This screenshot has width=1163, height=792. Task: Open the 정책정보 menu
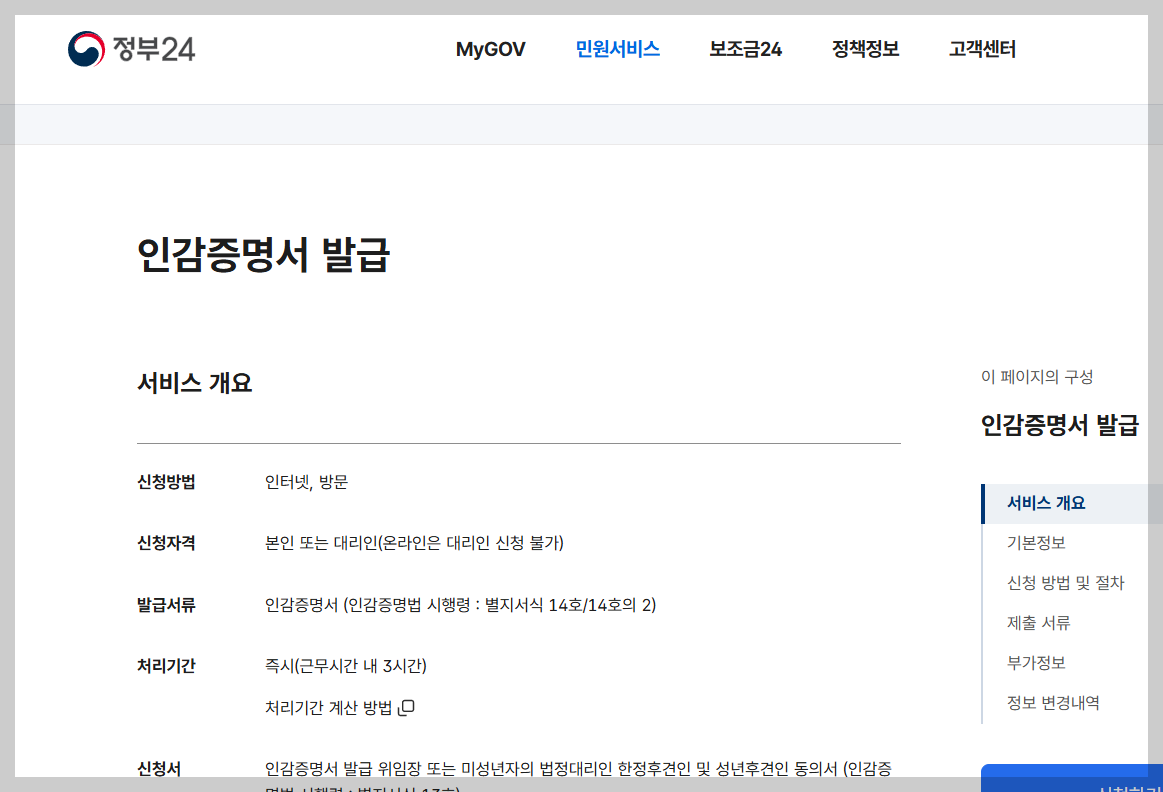click(x=864, y=48)
